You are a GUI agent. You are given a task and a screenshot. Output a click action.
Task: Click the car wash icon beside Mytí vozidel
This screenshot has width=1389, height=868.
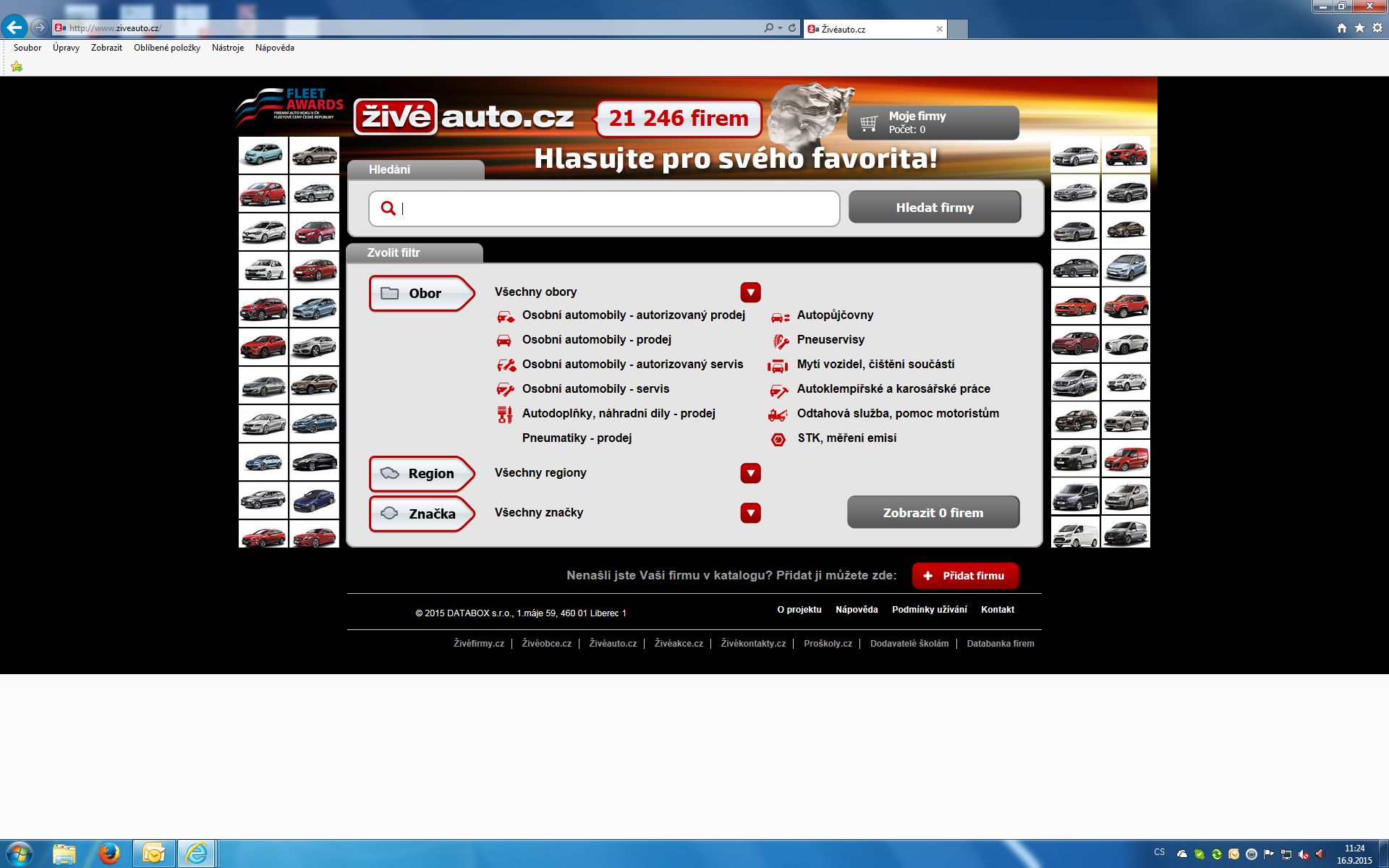(x=778, y=365)
